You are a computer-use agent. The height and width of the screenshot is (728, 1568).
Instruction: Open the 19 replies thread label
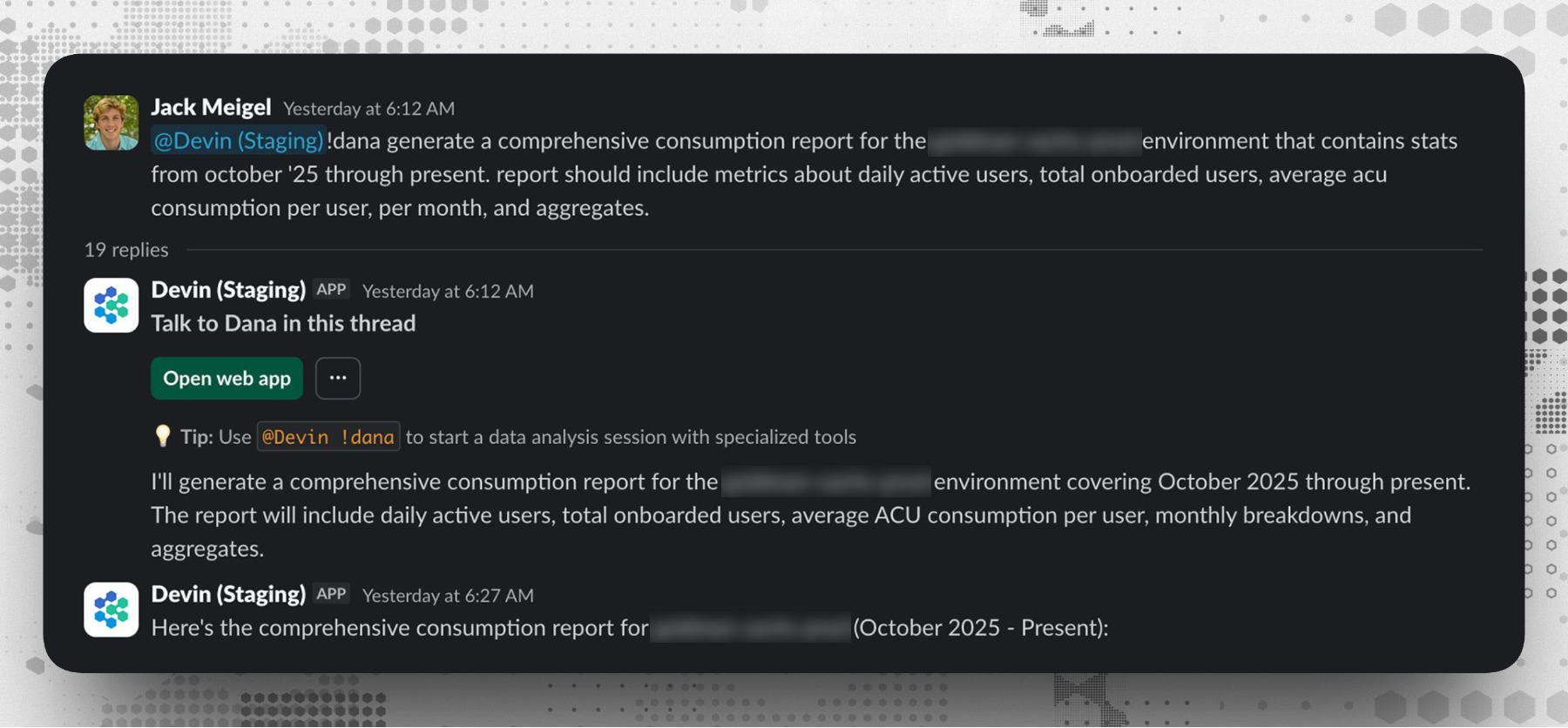pyautogui.click(x=126, y=250)
